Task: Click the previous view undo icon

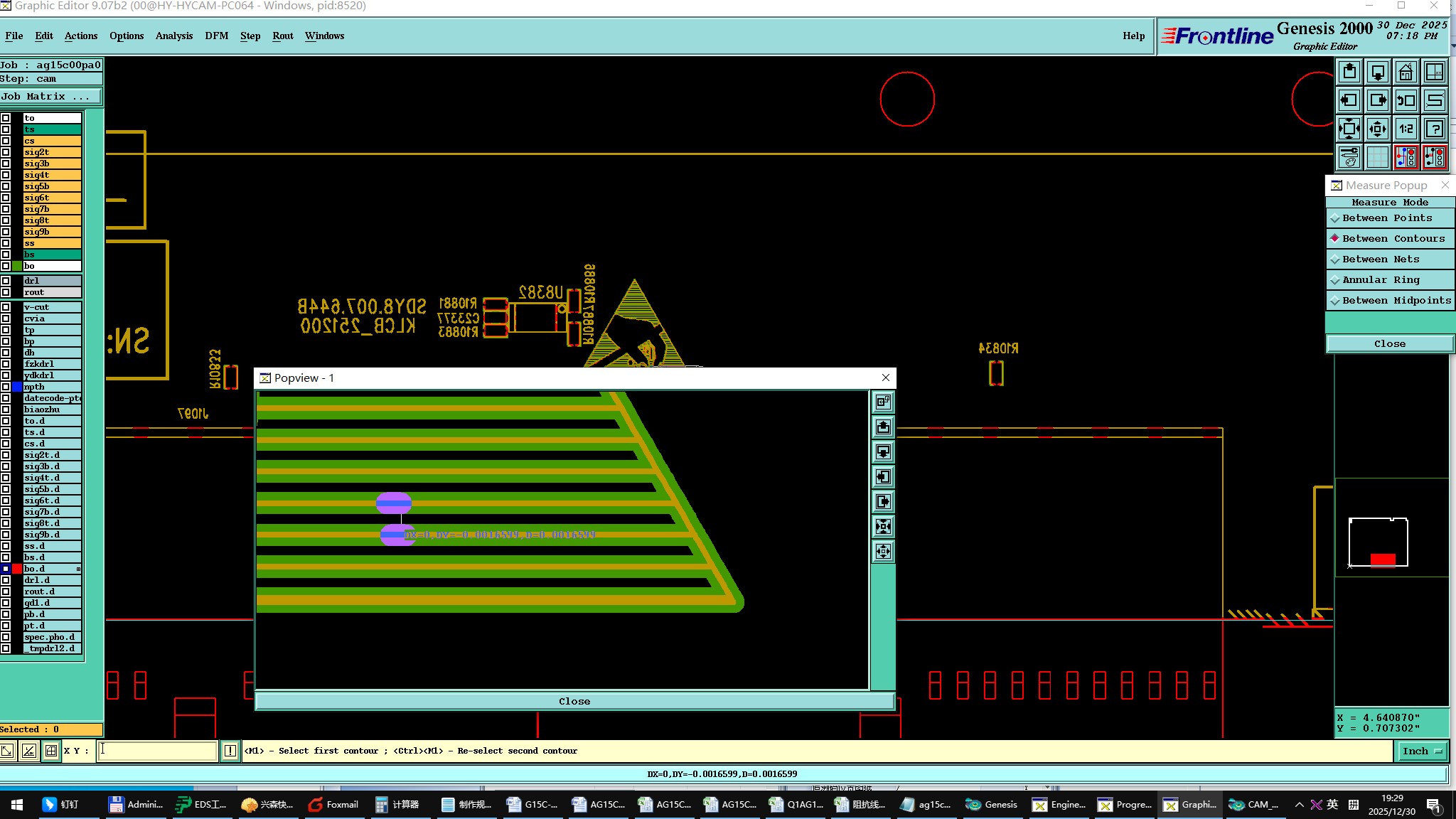Action: coord(1406,101)
